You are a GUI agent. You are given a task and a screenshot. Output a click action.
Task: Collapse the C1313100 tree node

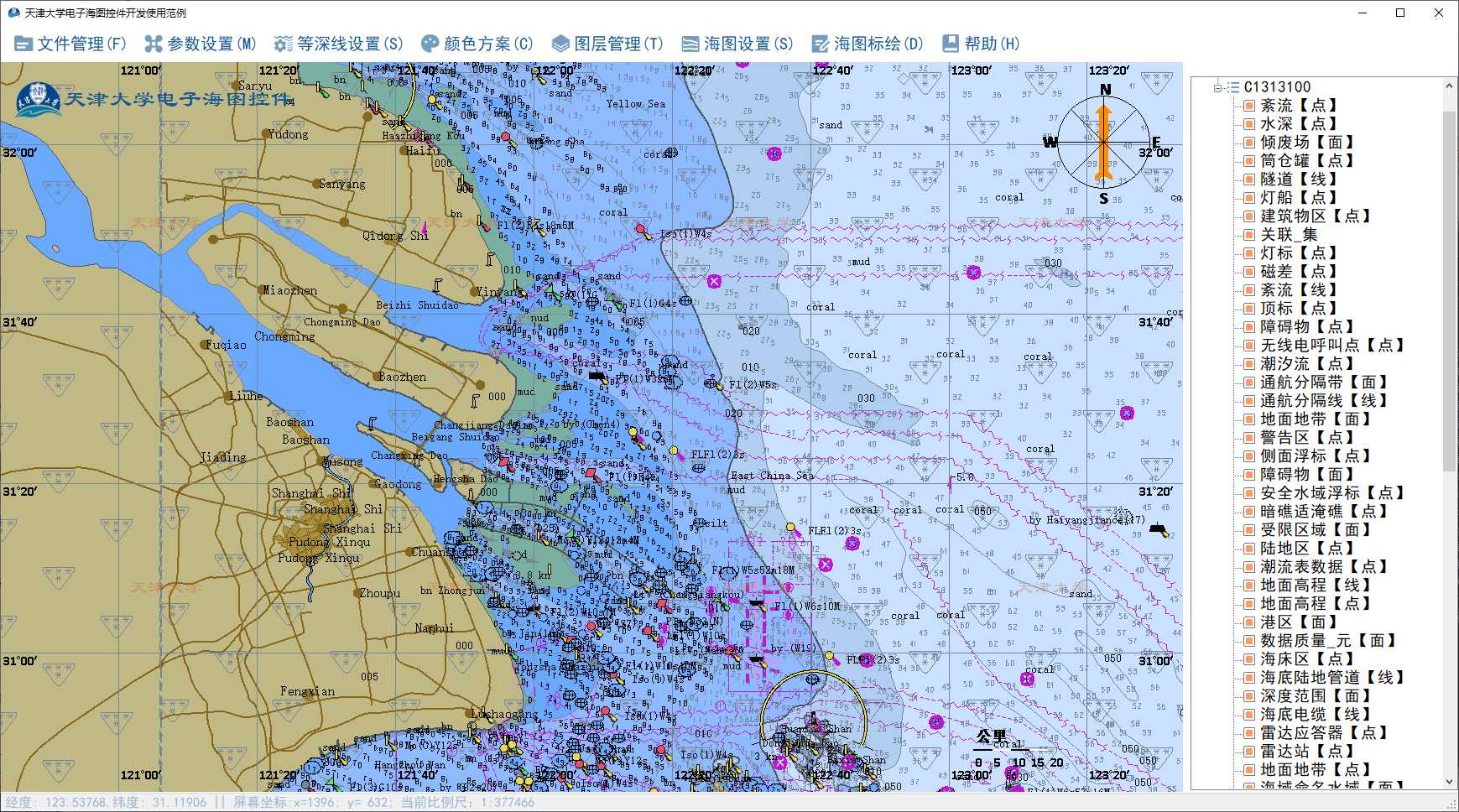tap(1217, 87)
